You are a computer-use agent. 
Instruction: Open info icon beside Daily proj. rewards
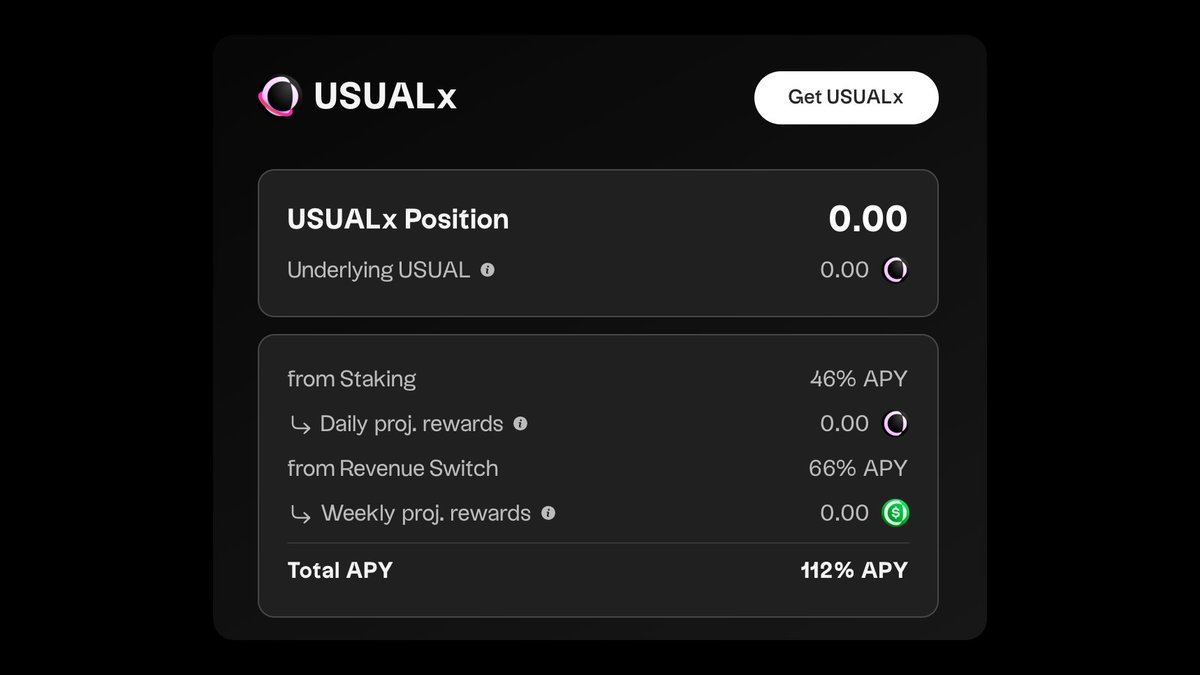[x=520, y=424]
